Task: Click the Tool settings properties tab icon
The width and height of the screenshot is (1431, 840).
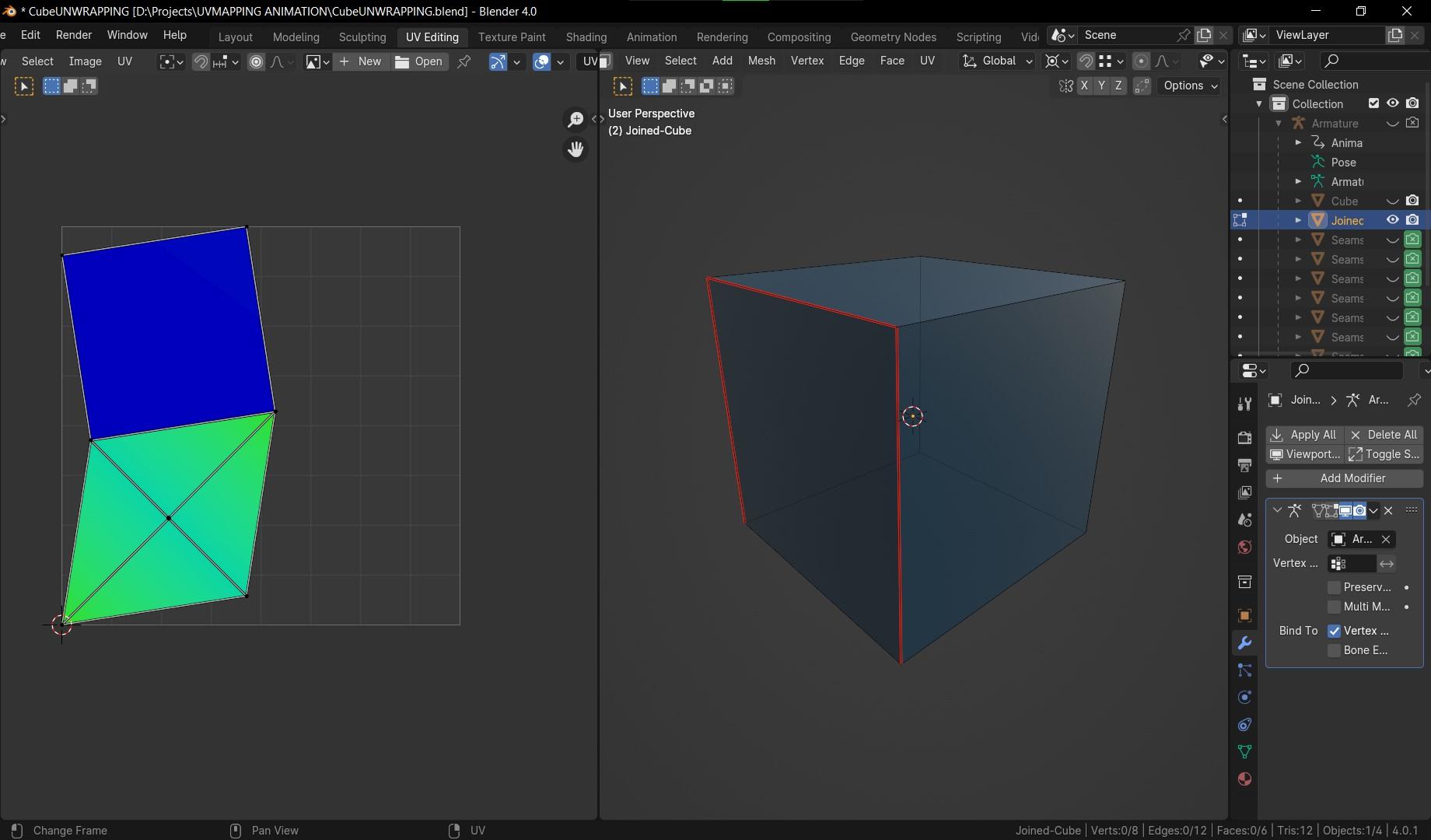Action: 1244,404
